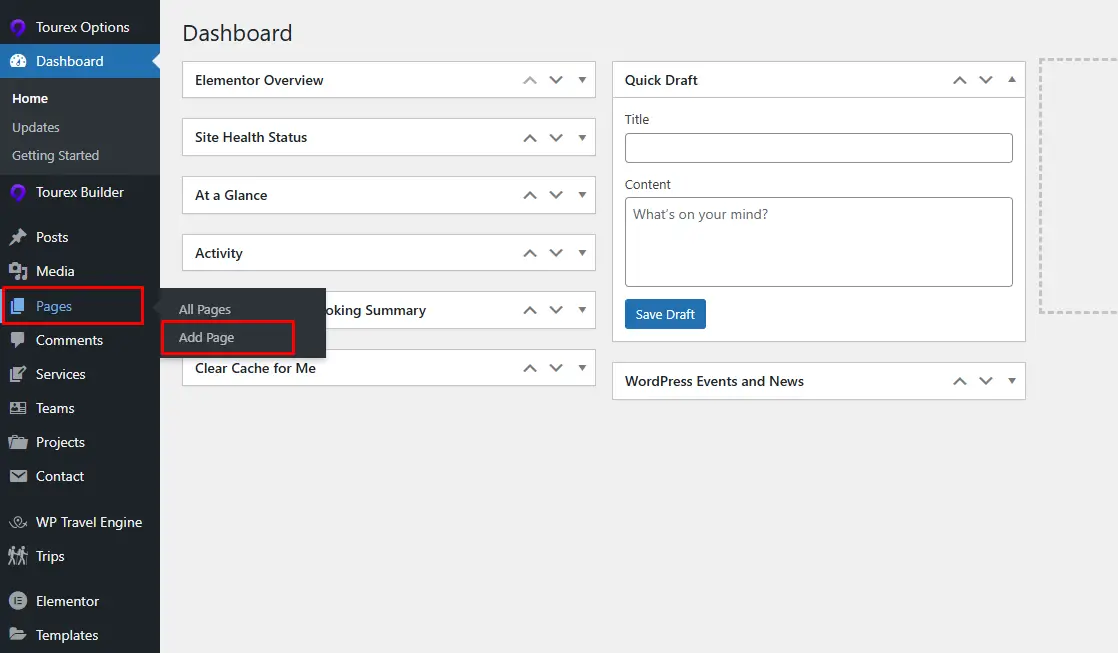The width and height of the screenshot is (1118, 653).
Task: Toggle the Elementor Overview panel
Action: pos(583,80)
